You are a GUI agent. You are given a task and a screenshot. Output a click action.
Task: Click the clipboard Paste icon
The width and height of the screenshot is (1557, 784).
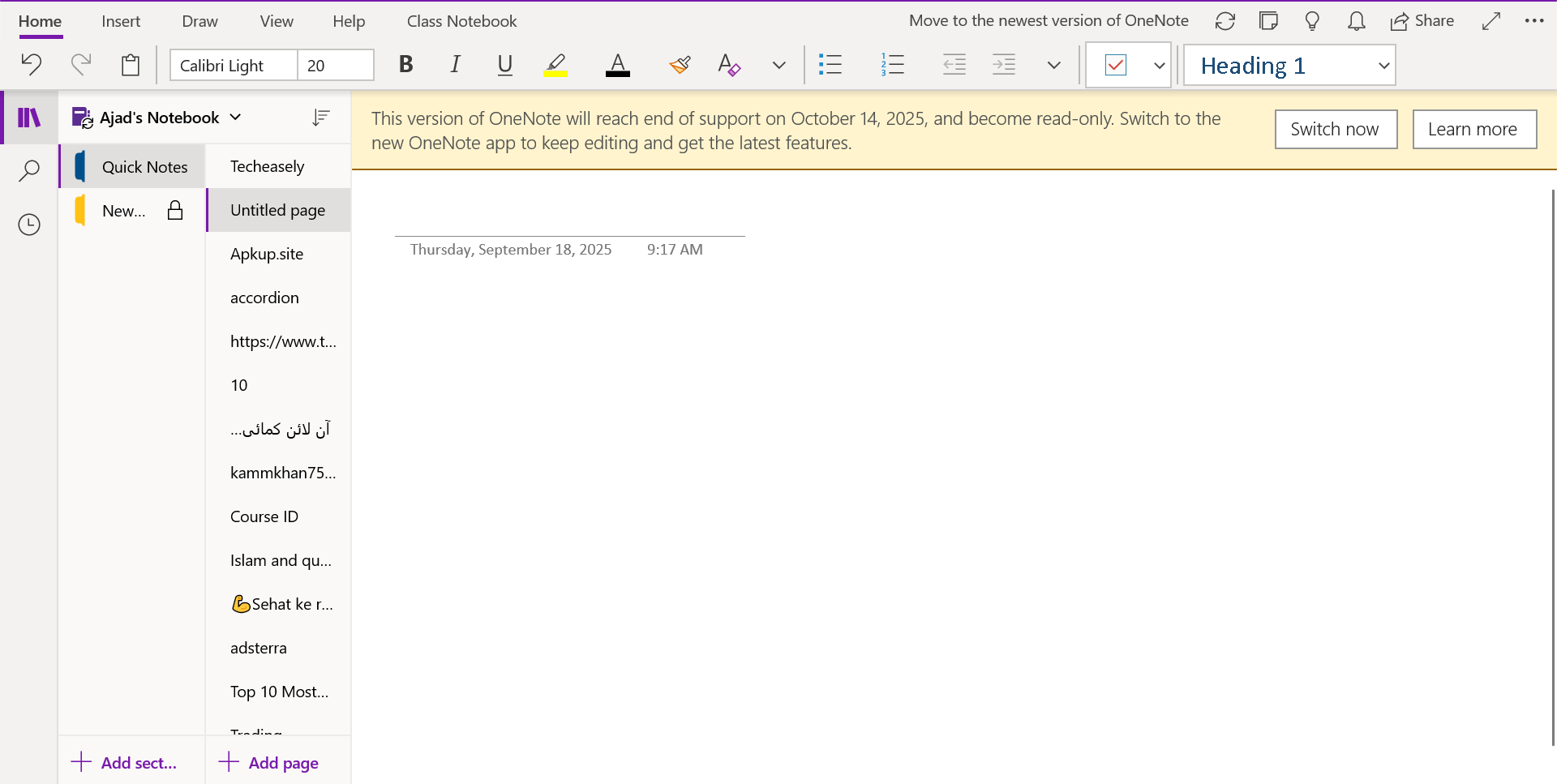[x=130, y=65]
